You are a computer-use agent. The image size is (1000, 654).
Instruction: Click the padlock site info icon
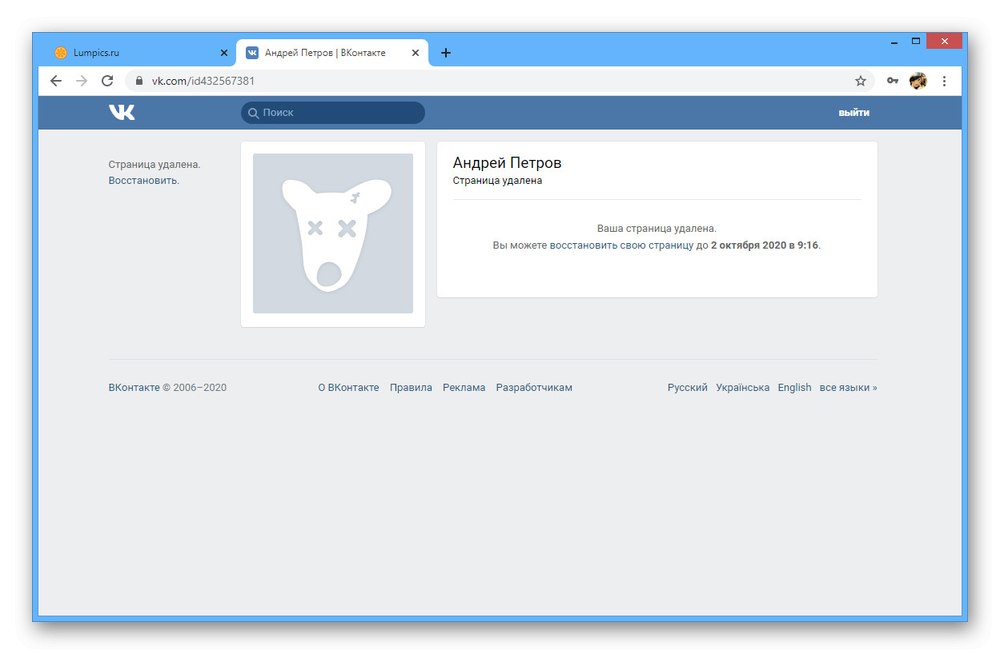click(x=138, y=81)
